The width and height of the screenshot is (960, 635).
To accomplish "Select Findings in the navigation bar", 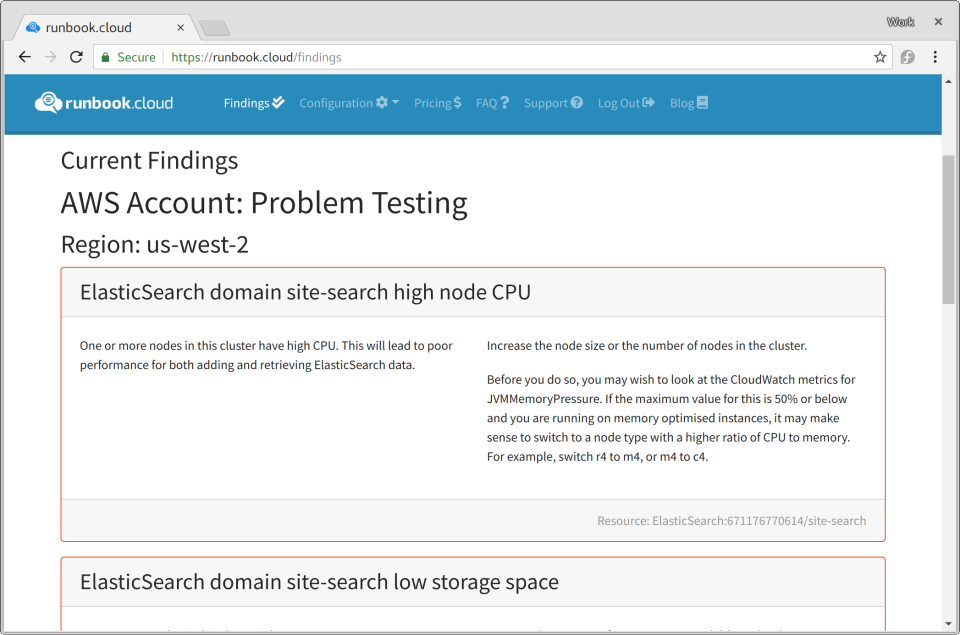I will pos(246,102).
